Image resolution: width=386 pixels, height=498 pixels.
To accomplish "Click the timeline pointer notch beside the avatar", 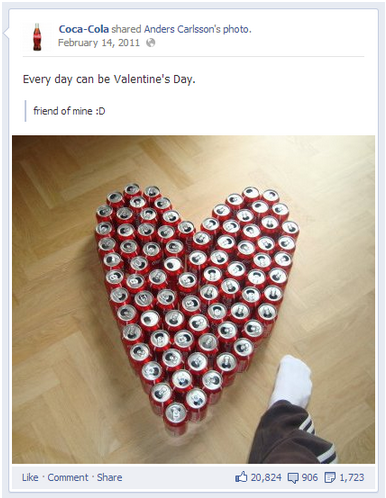I will (6, 33).
